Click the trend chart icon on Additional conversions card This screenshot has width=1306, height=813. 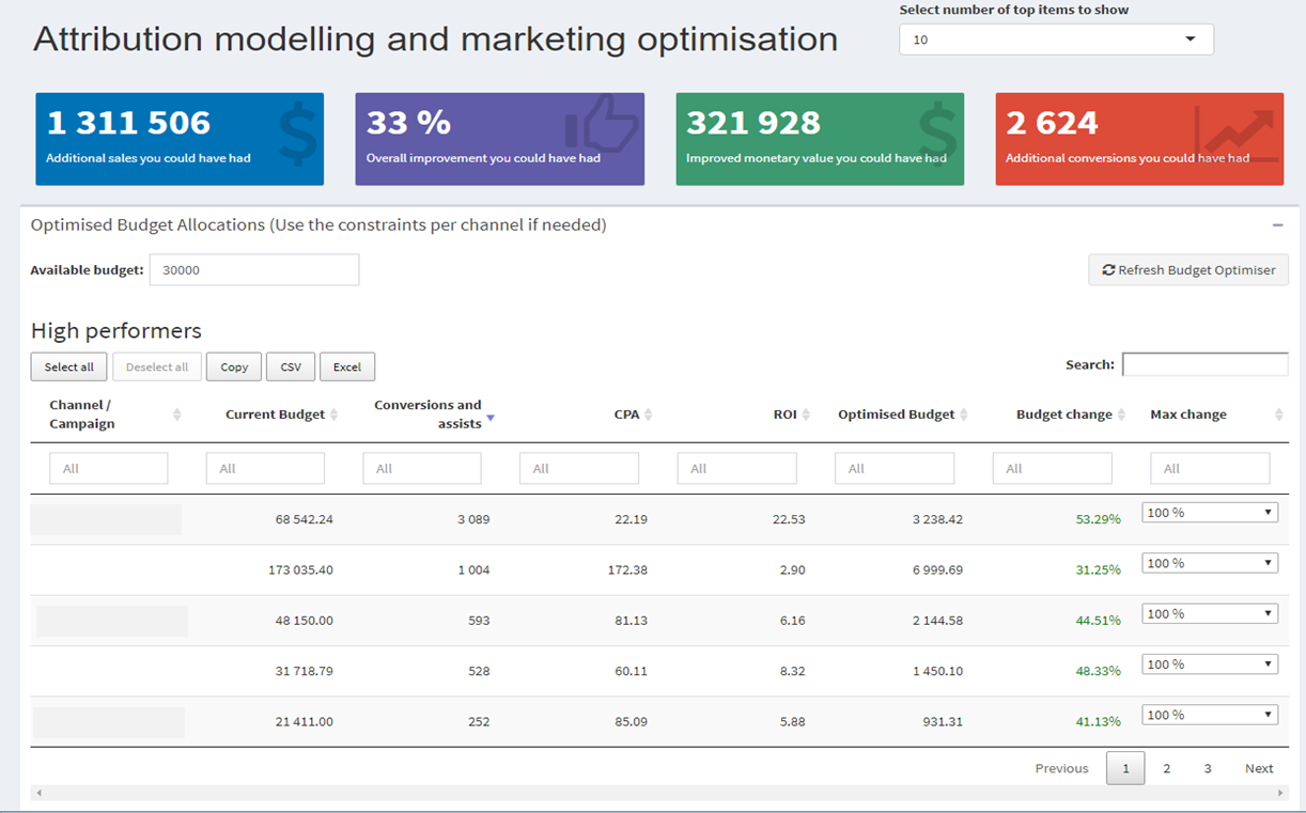coord(1236,135)
